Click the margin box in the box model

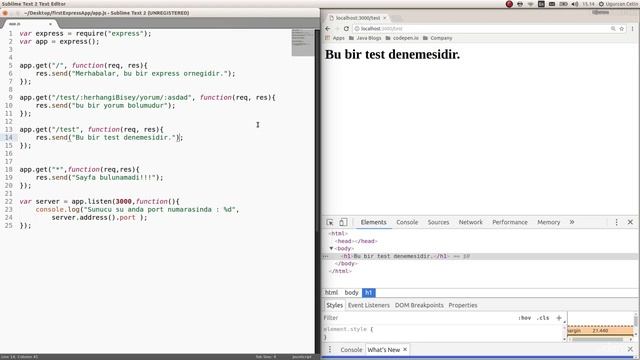pos(600,330)
